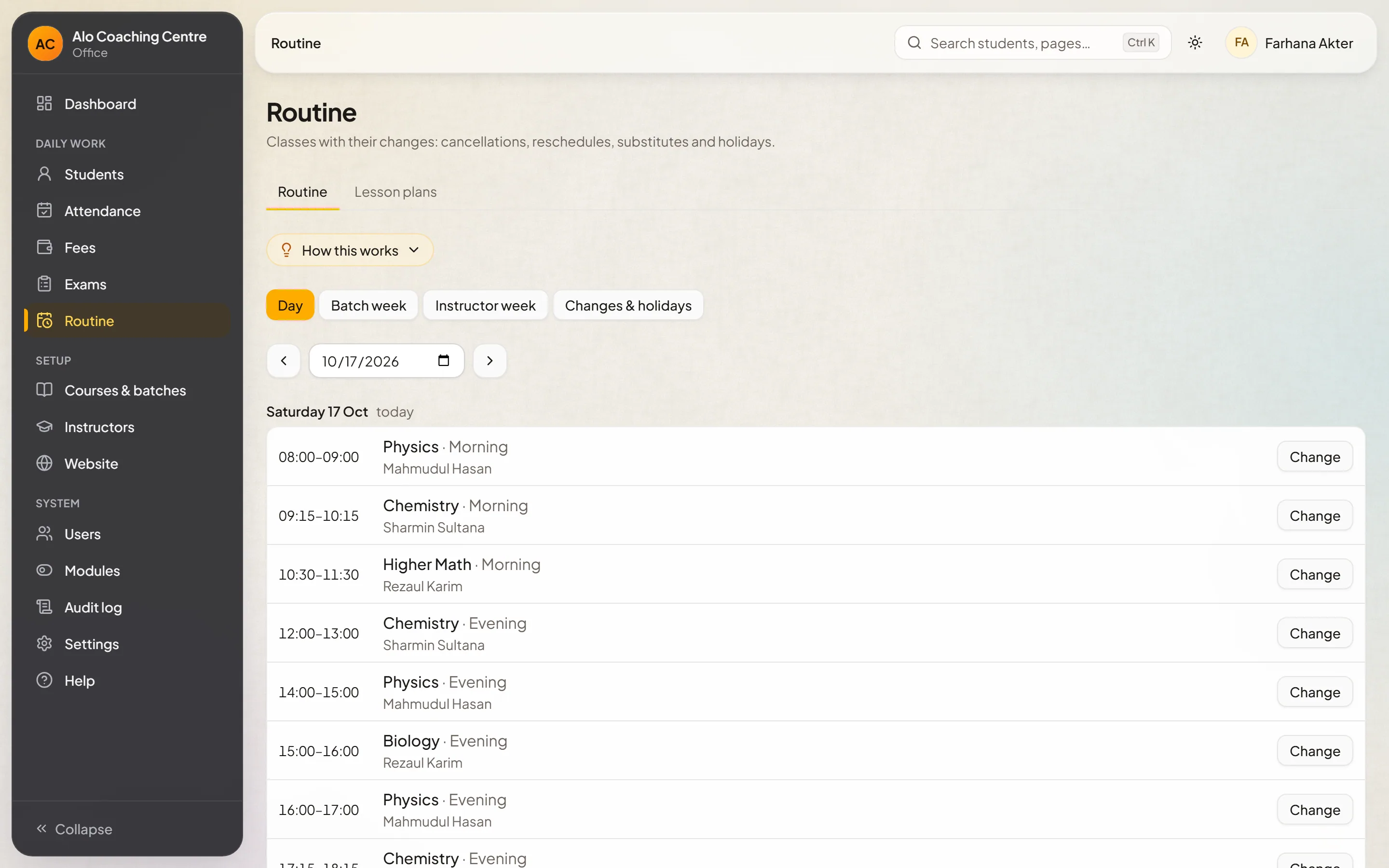This screenshot has width=1389, height=868.
Task: Change the 12:00 Chemistry Evening class
Action: [1314, 633]
